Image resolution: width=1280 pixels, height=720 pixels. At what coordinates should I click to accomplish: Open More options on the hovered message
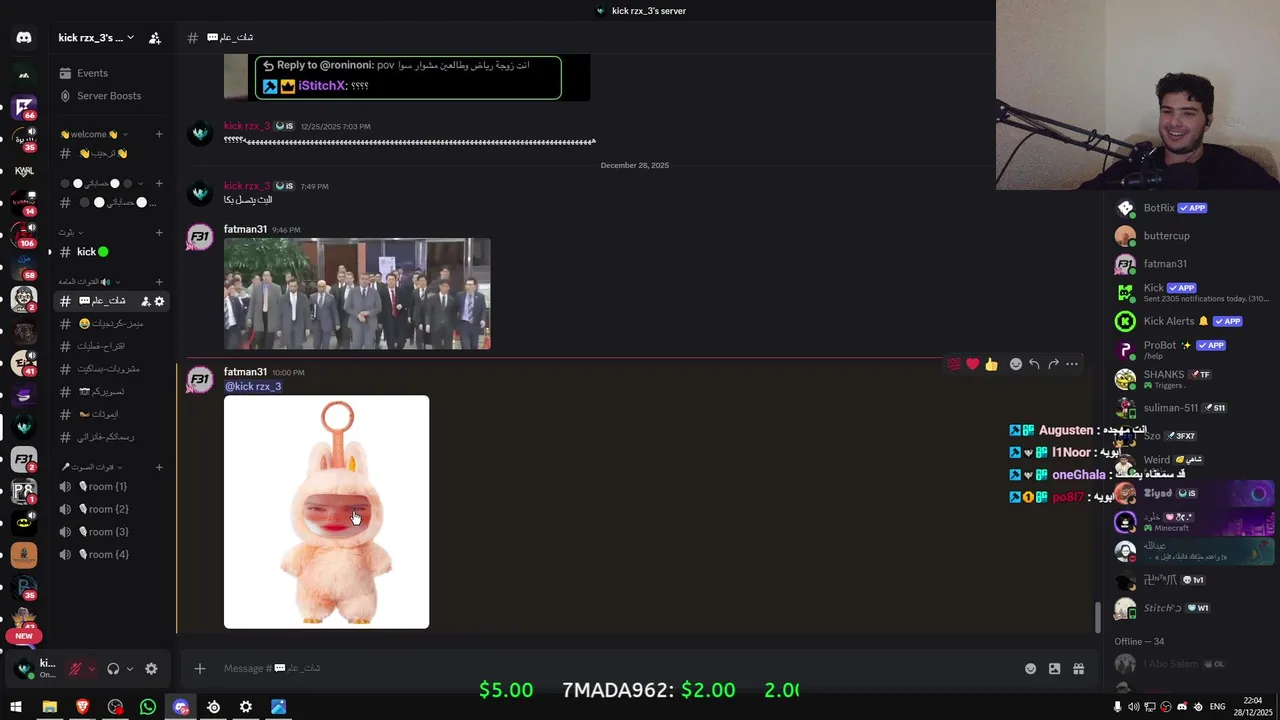pos(1072,364)
